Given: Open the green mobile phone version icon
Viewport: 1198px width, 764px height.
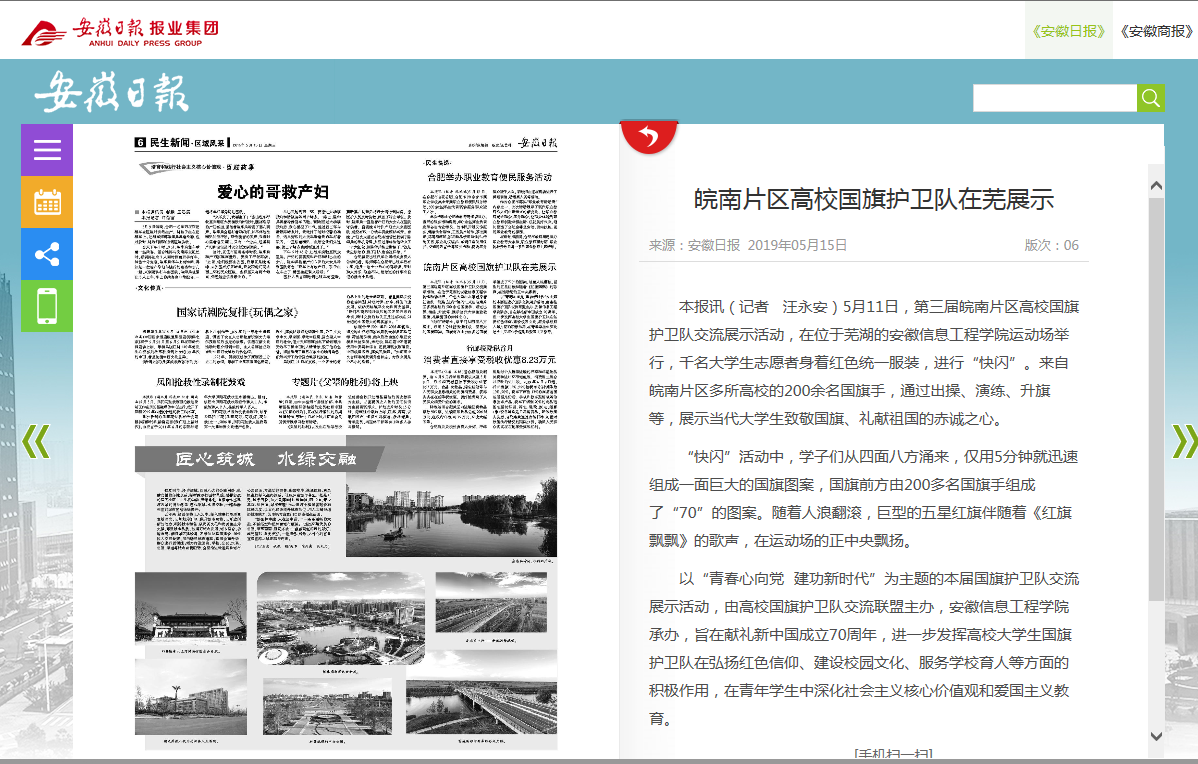Looking at the screenshot, I should pos(47,306).
